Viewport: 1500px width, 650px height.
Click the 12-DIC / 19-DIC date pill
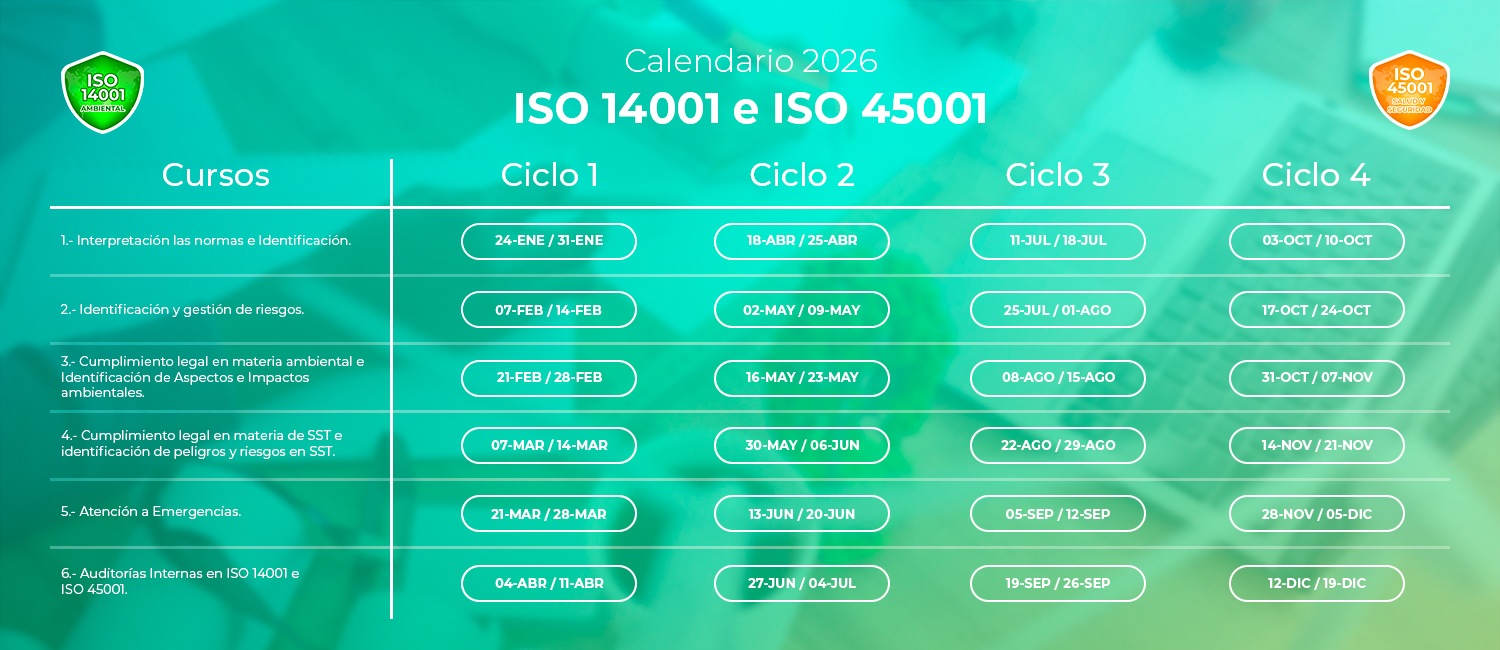[x=1316, y=583]
